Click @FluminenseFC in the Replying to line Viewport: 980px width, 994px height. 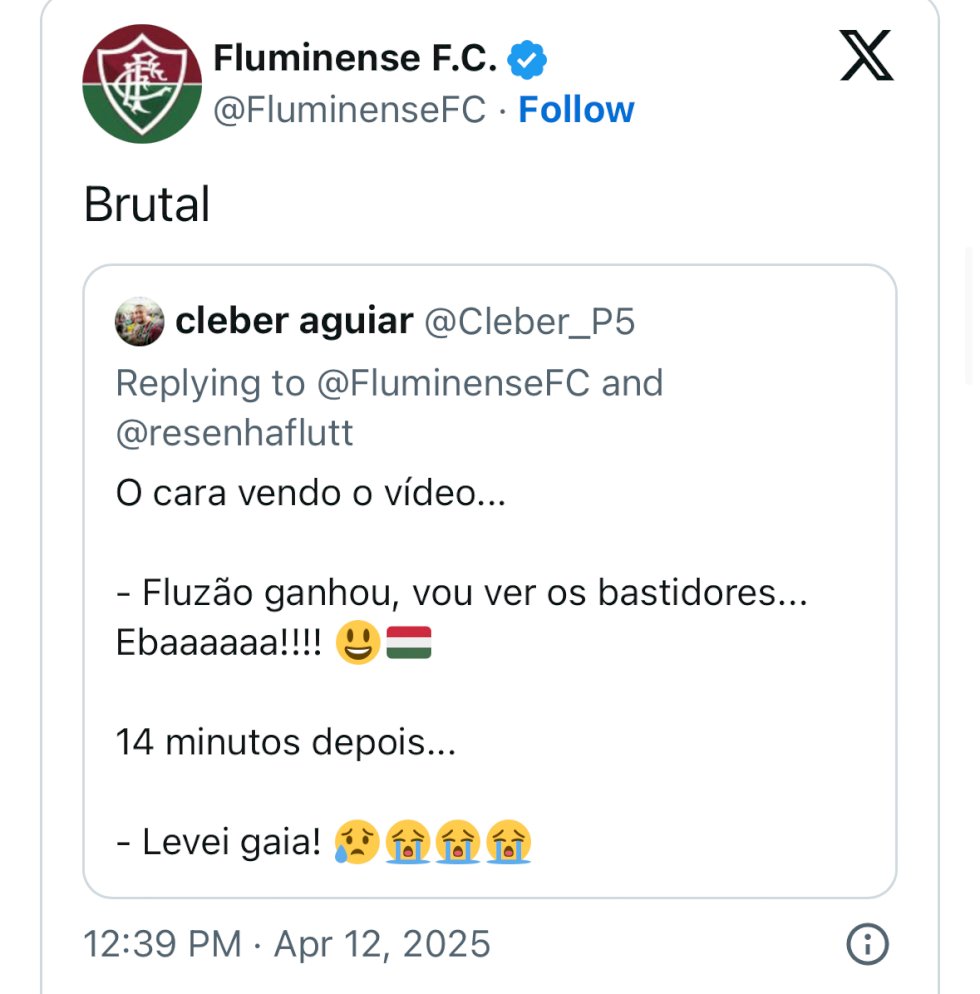click(x=453, y=384)
